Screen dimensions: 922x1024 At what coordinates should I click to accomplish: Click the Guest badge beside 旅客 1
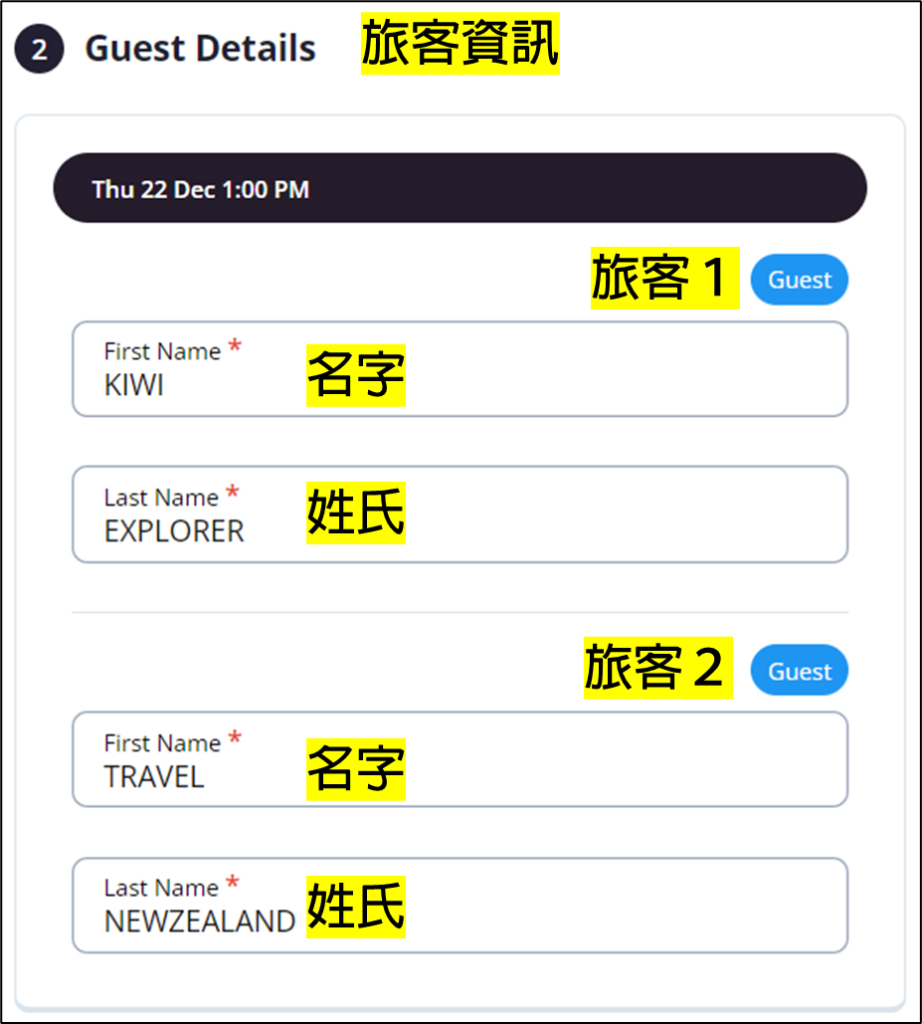click(799, 280)
